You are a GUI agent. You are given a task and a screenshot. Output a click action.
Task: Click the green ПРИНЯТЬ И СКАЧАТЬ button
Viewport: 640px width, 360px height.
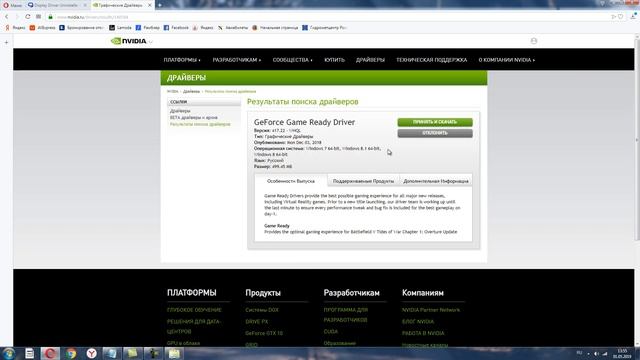click(x=435, y=122)
